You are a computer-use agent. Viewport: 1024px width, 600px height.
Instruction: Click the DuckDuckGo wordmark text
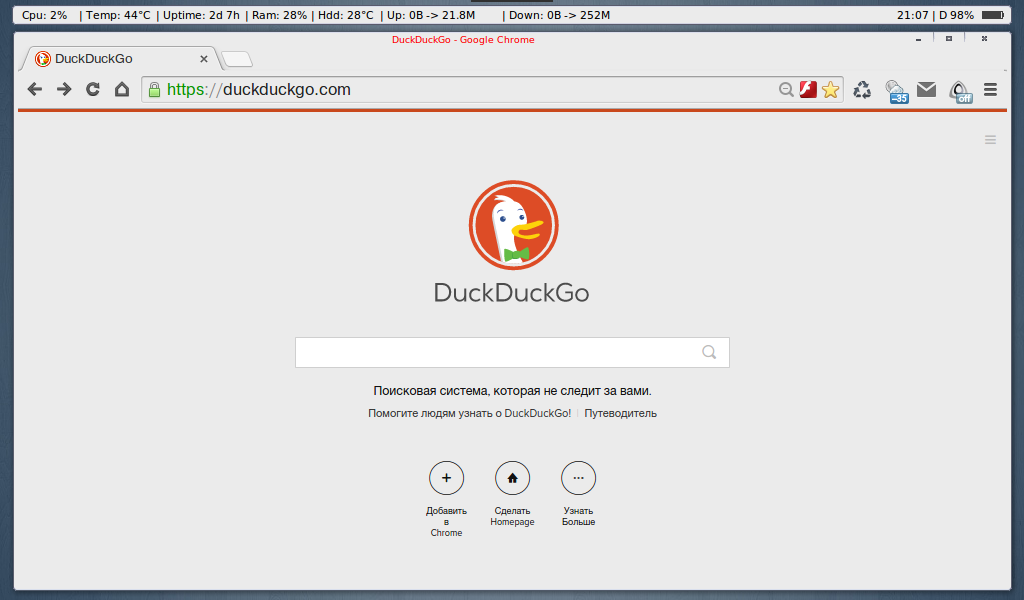[512, 292]
